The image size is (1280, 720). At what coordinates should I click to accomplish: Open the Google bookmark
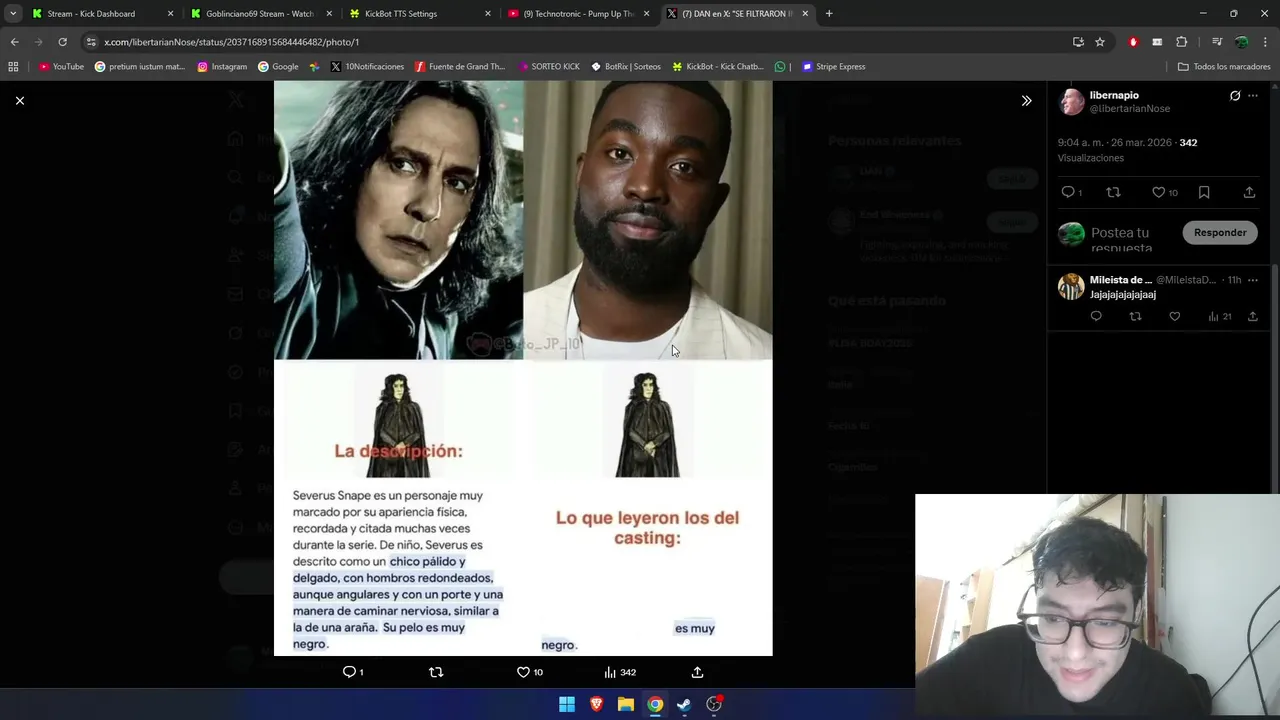(x=278, y=67)
